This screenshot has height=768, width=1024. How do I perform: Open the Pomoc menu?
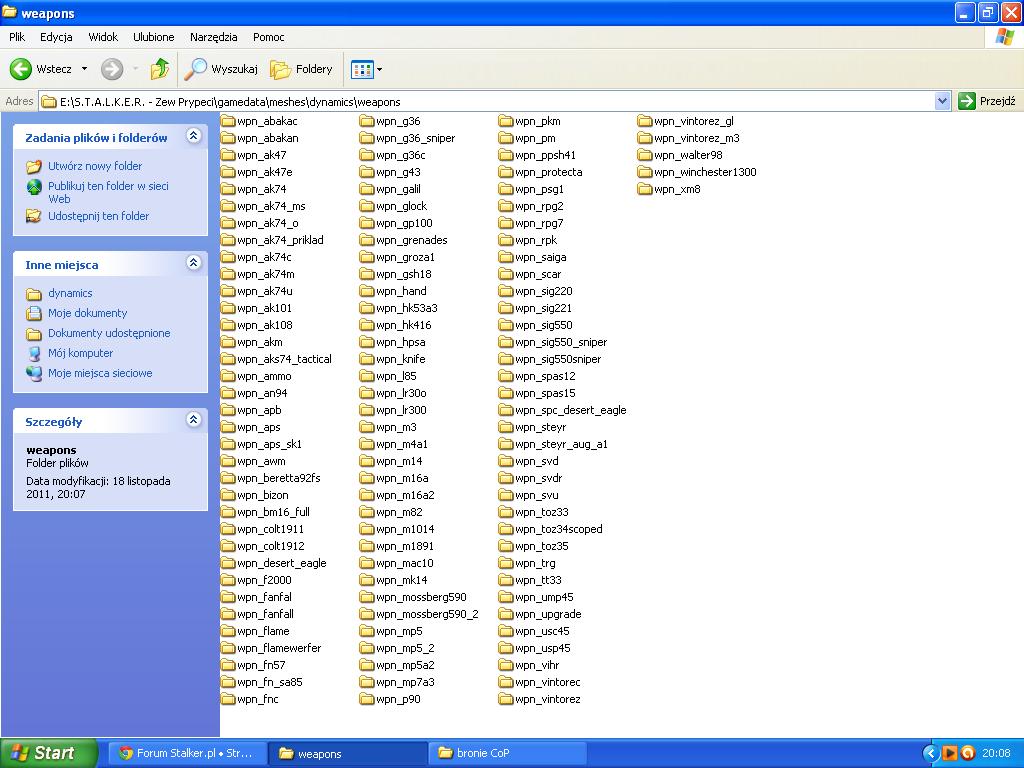pyautogui.click(x=268, y=37)
